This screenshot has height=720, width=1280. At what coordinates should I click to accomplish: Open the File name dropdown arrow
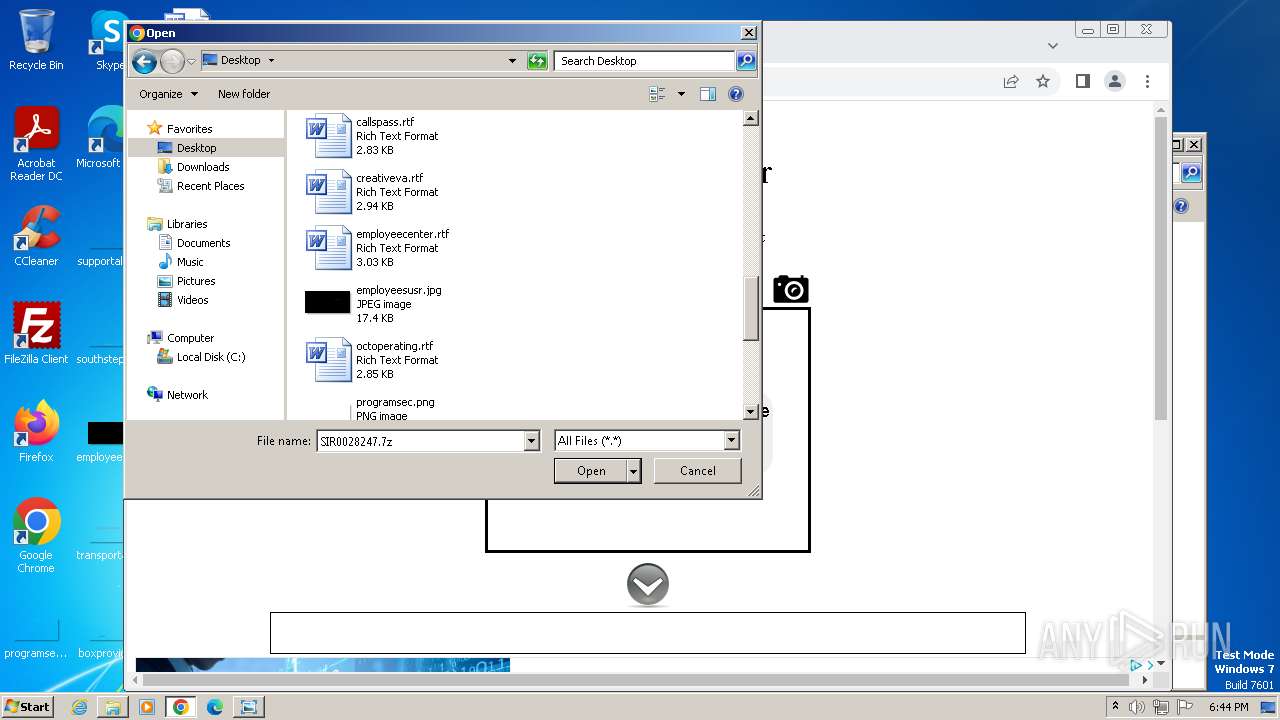(531, 441)
